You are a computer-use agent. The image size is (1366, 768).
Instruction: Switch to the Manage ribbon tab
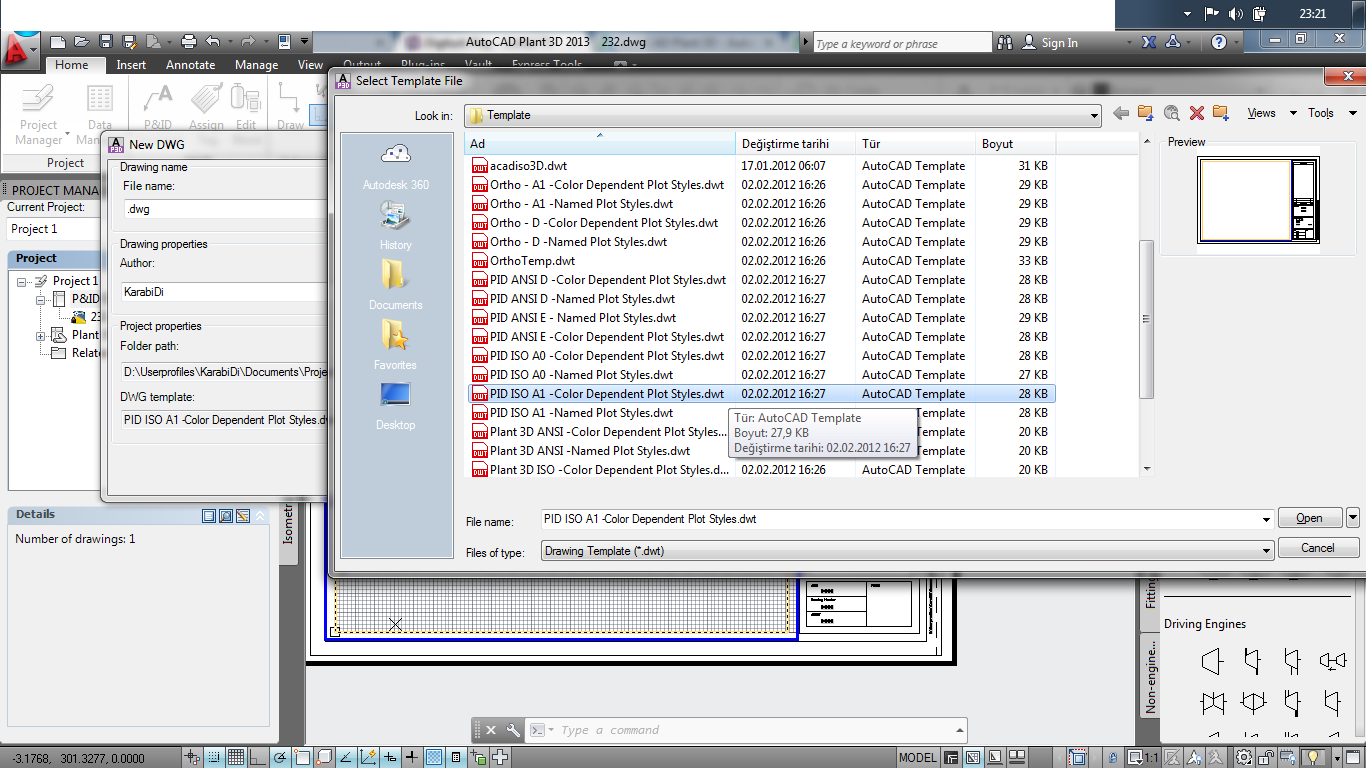(256, 65)
